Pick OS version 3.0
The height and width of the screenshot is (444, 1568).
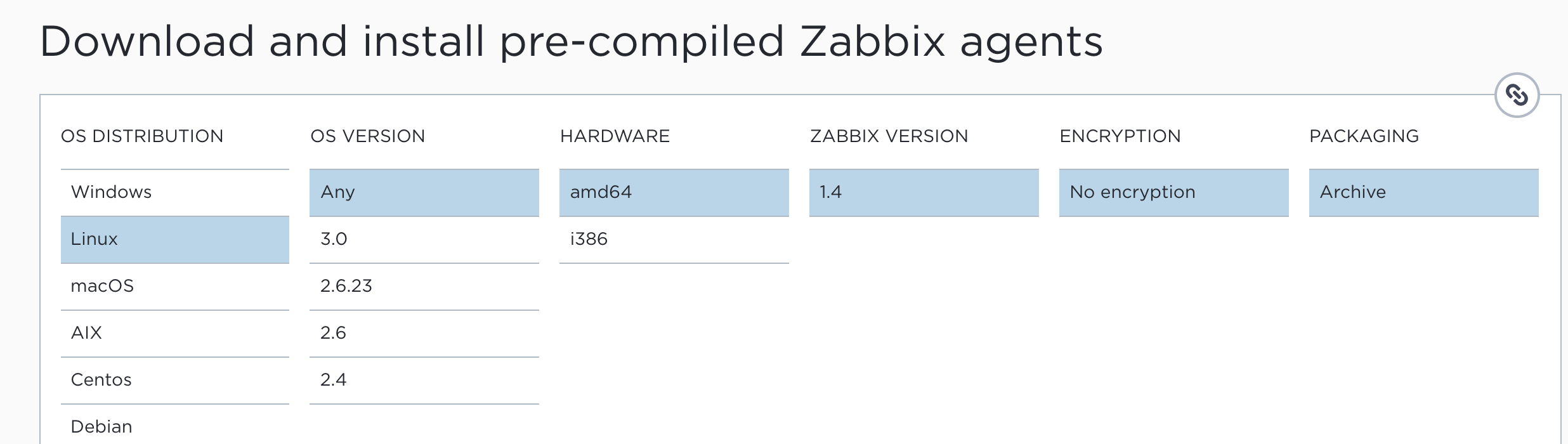point(424,239)
